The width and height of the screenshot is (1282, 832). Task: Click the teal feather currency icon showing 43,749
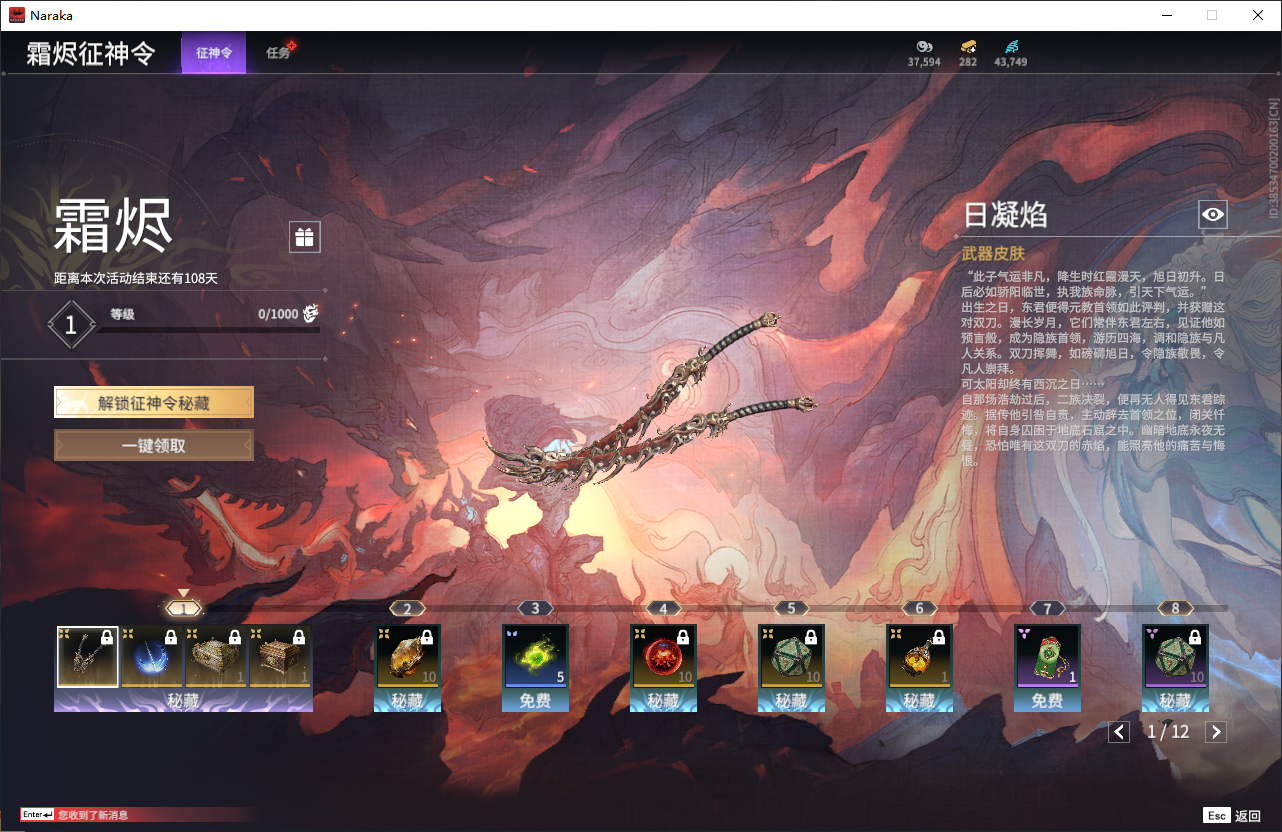(1011, 46)
